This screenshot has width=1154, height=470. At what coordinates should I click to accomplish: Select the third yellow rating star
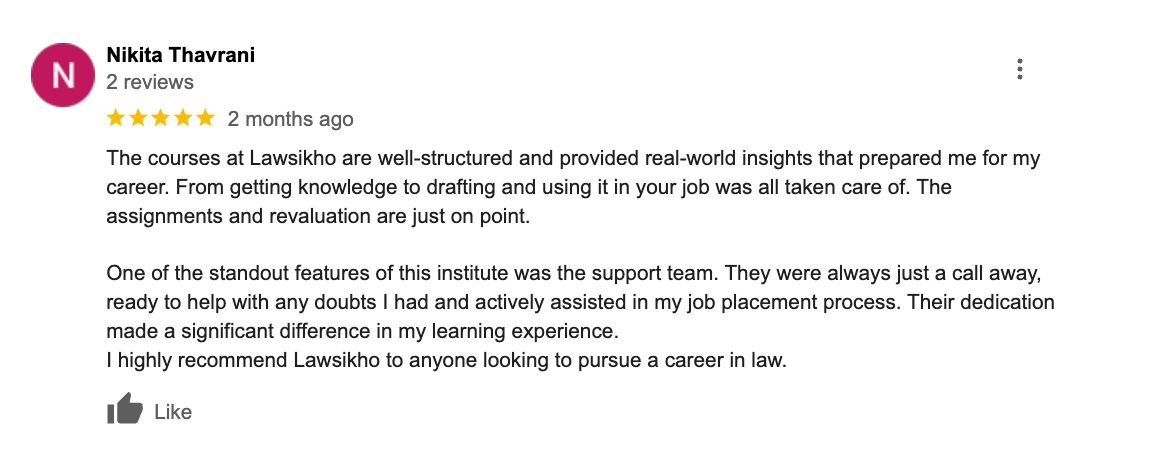point(160,118)
